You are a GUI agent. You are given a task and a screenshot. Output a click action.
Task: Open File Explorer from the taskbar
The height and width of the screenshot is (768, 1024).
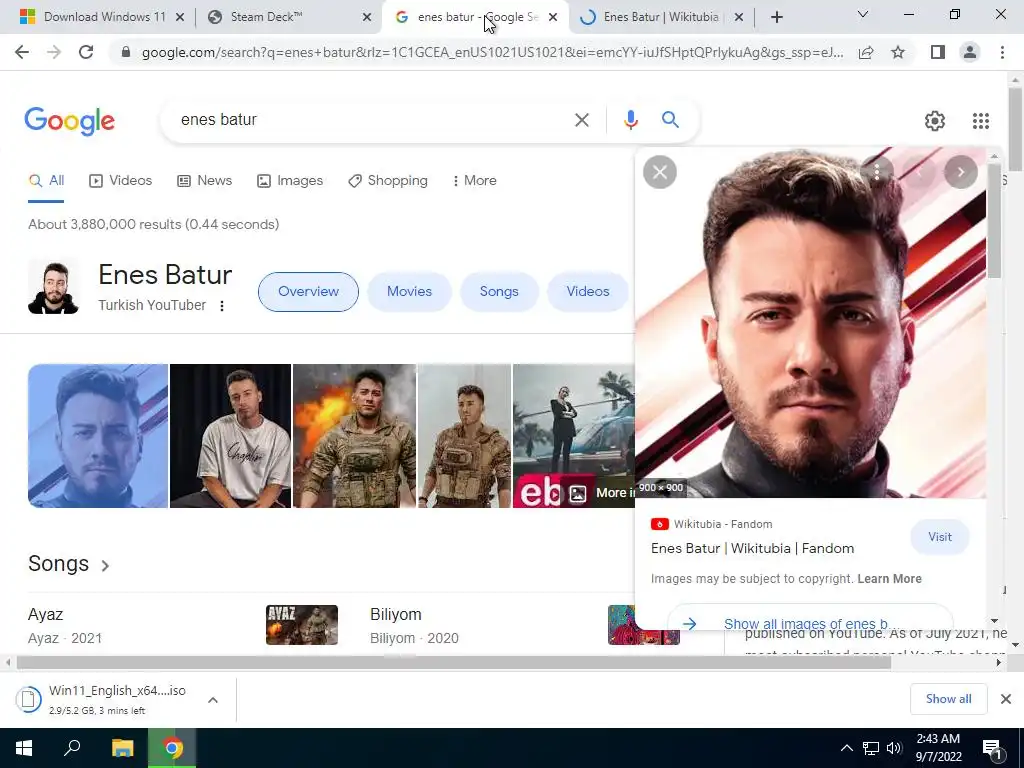click(x=122, y=748)
